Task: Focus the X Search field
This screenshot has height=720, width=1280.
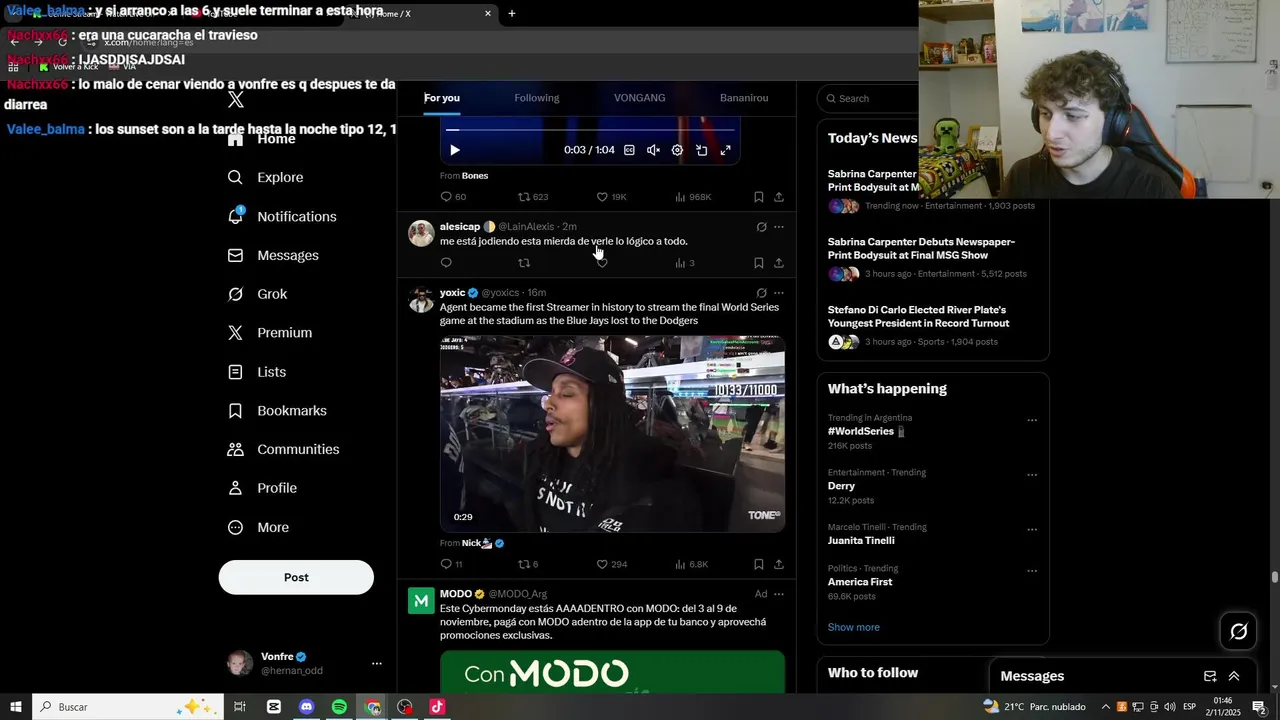Action: click(870, 98)
